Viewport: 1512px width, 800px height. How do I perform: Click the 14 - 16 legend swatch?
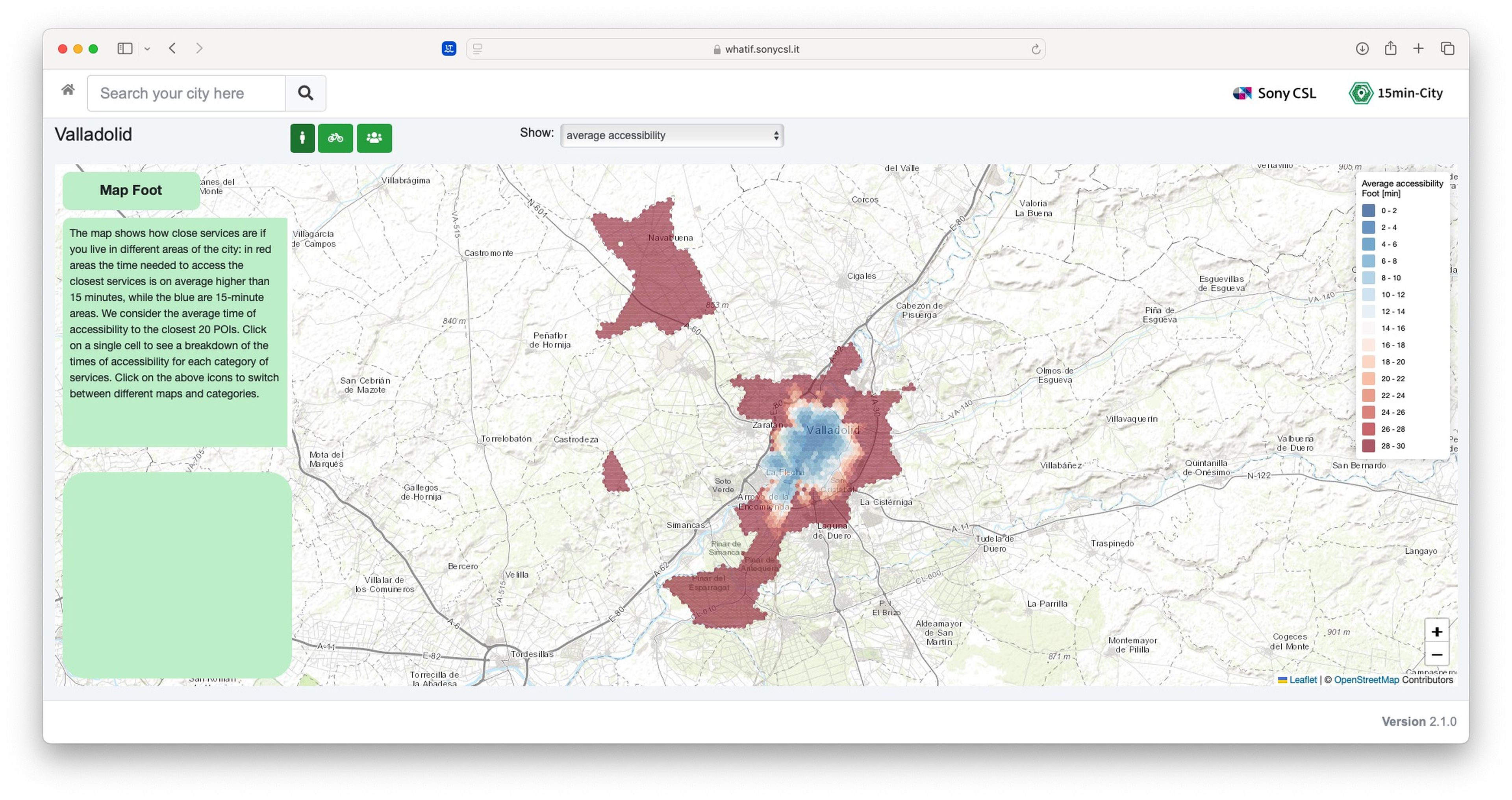pyautogui.click(x=1368, y=329)
